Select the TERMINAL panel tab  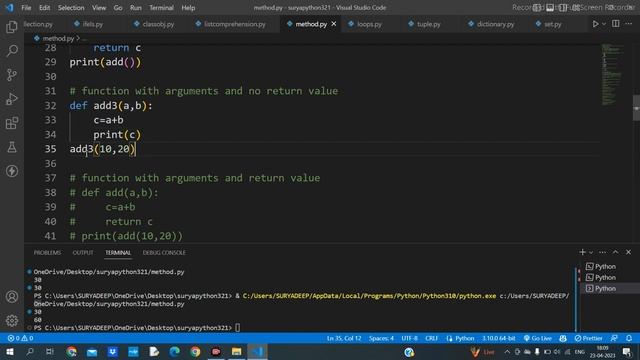[x=118, y=253]
